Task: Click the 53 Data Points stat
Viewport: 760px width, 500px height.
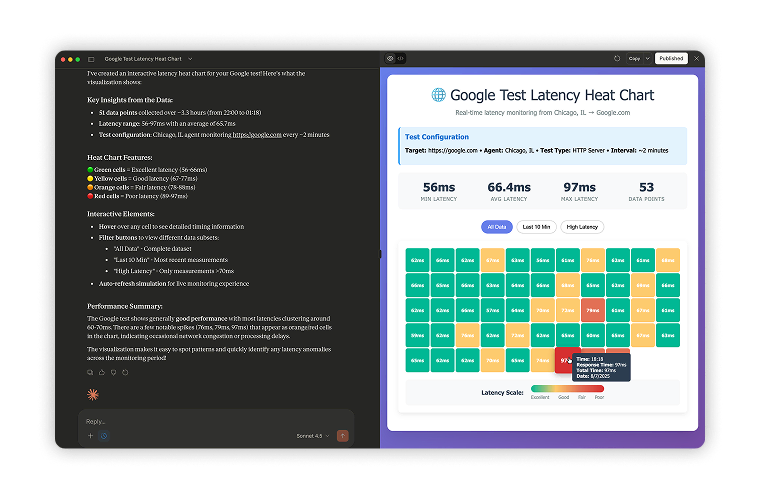Action: coord(646,191)
